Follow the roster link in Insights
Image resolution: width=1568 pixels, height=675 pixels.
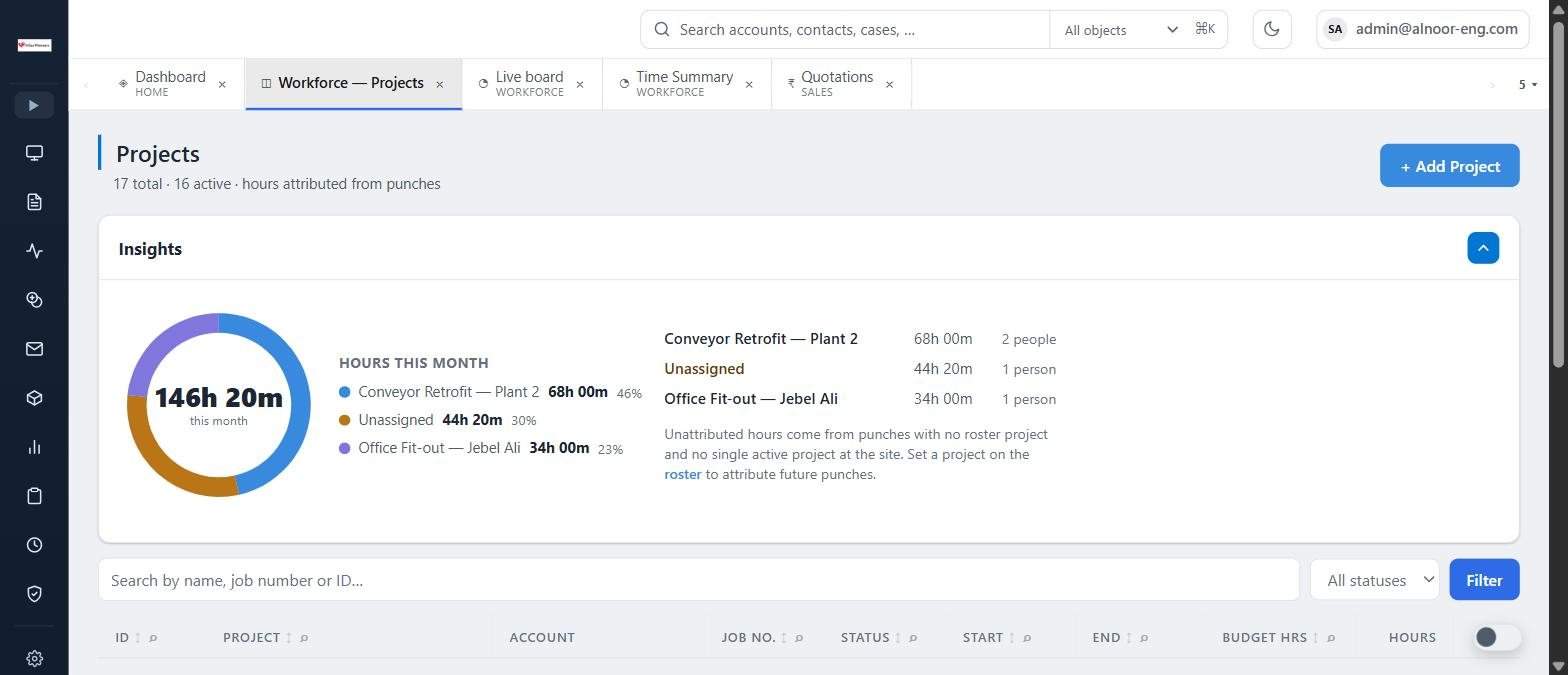click(683, 474)
